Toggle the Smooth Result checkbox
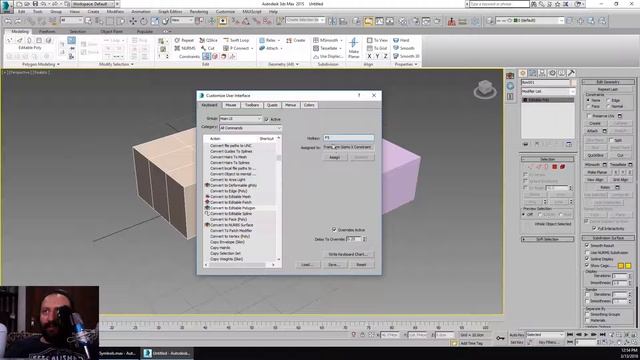This screenshot has width=640, height=360. pyautogui.click(x=587, y=245)
